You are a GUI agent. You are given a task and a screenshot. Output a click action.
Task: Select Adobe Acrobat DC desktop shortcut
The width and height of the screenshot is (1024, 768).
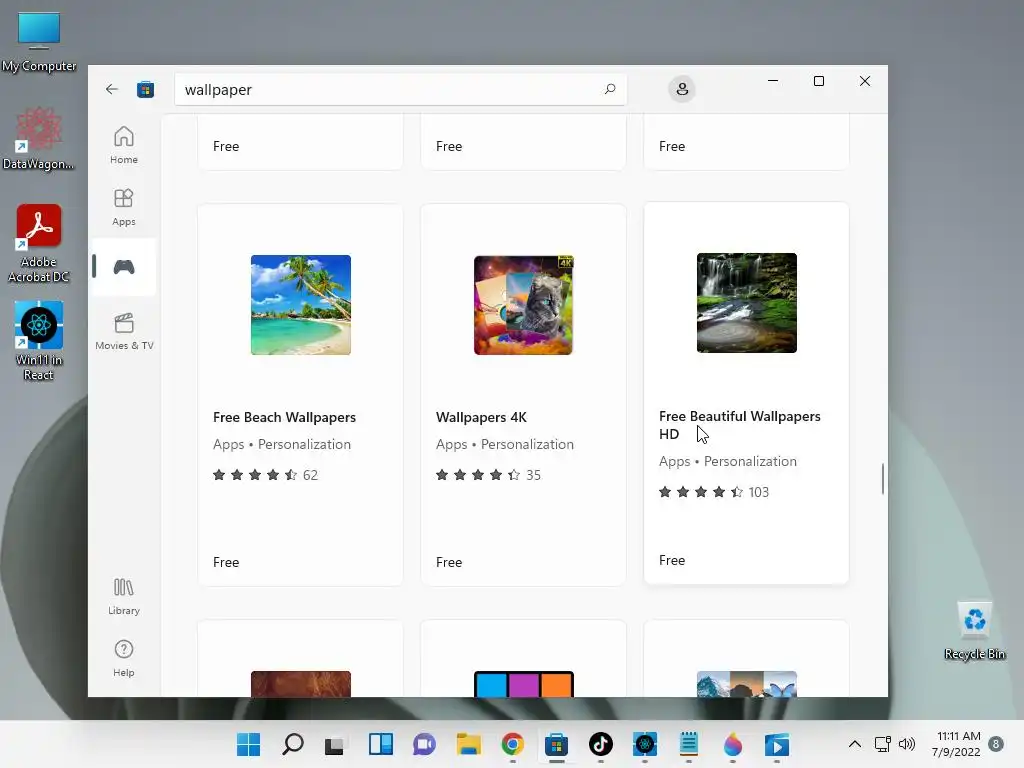coord(39,244)
